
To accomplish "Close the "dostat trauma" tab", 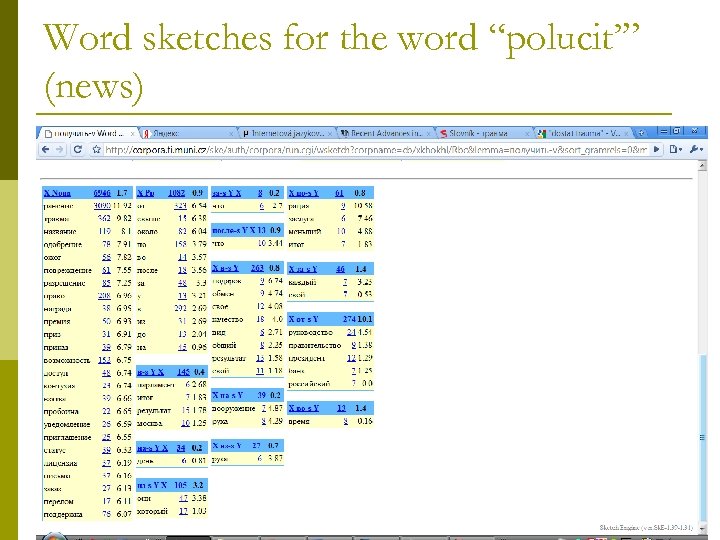I will (x=626, y=134).
